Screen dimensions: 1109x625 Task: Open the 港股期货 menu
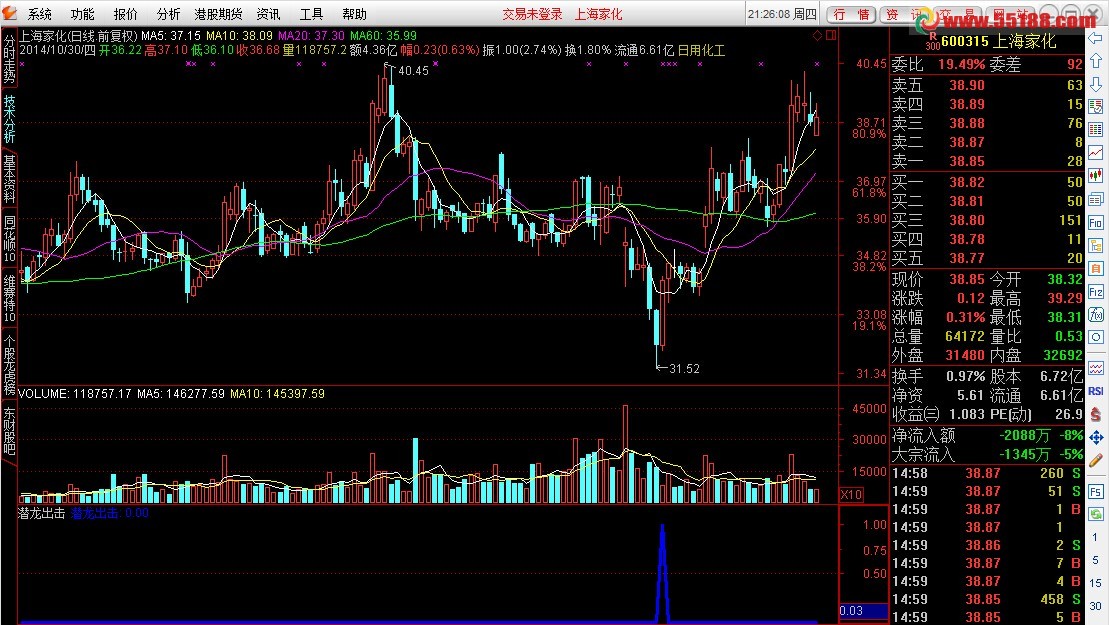coord(219,14)
